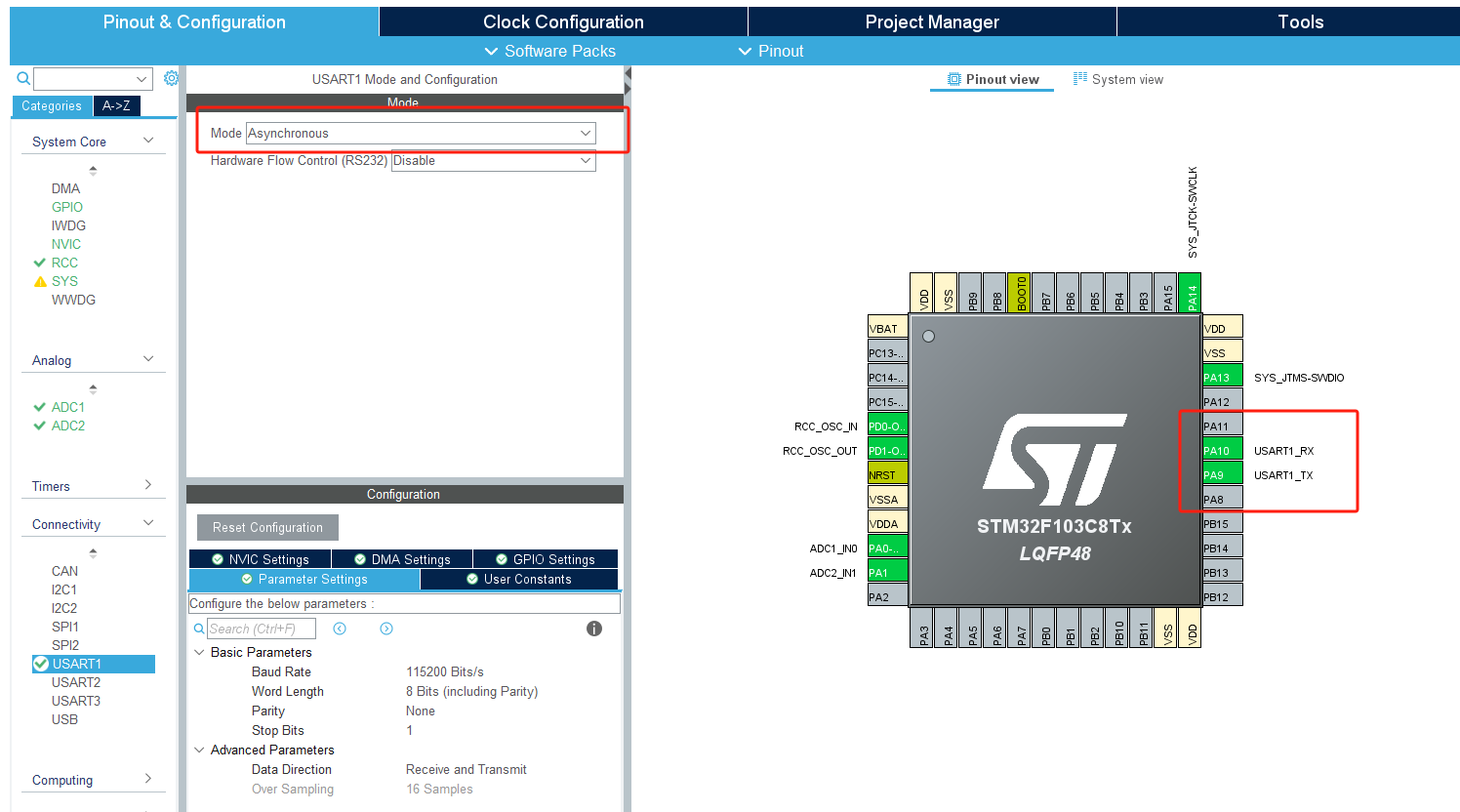Select RCC under System Core
Screen dimensions: 1460x812
64,263
